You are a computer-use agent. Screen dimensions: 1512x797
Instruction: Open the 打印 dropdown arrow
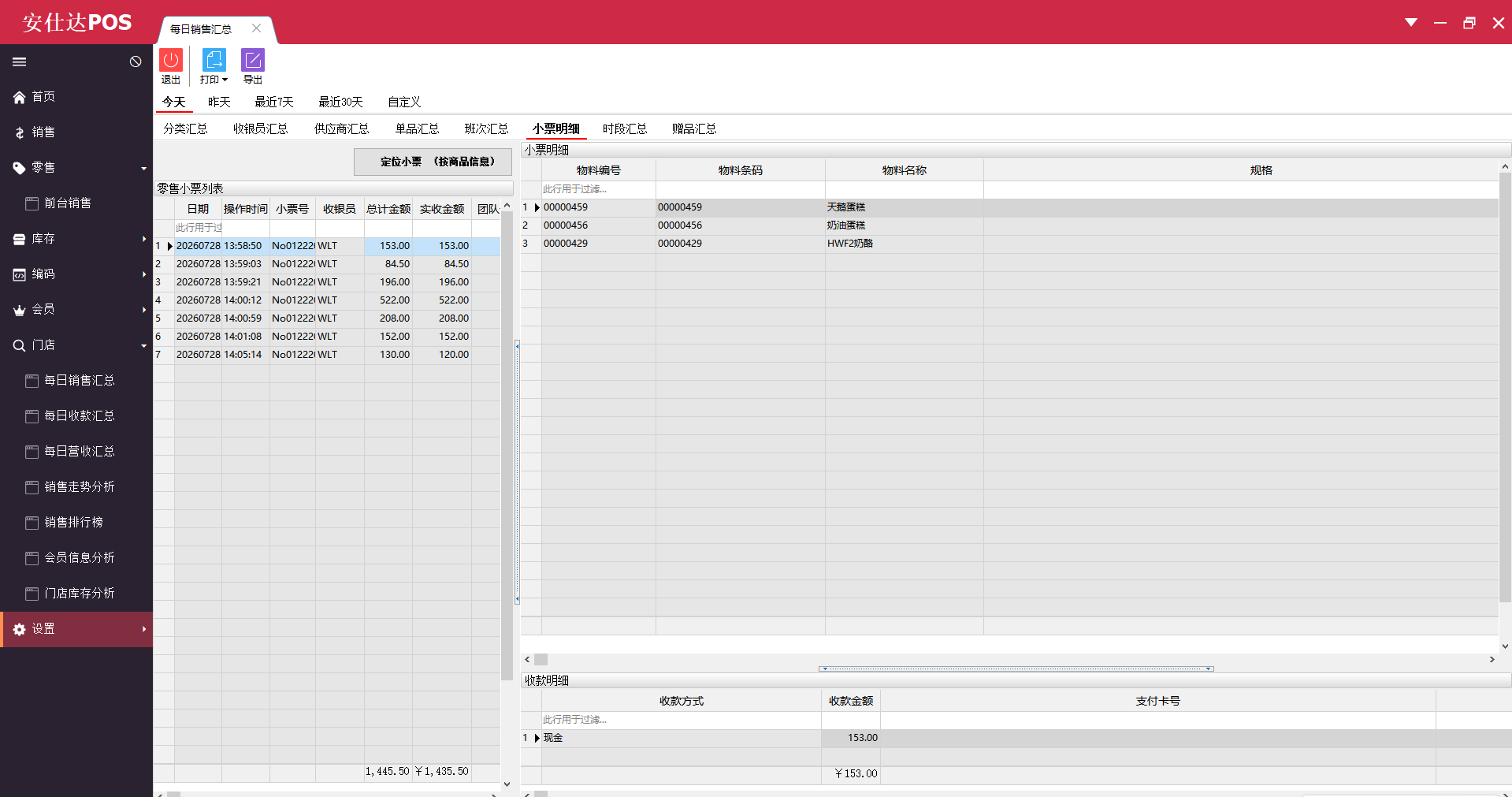[225, 80]
